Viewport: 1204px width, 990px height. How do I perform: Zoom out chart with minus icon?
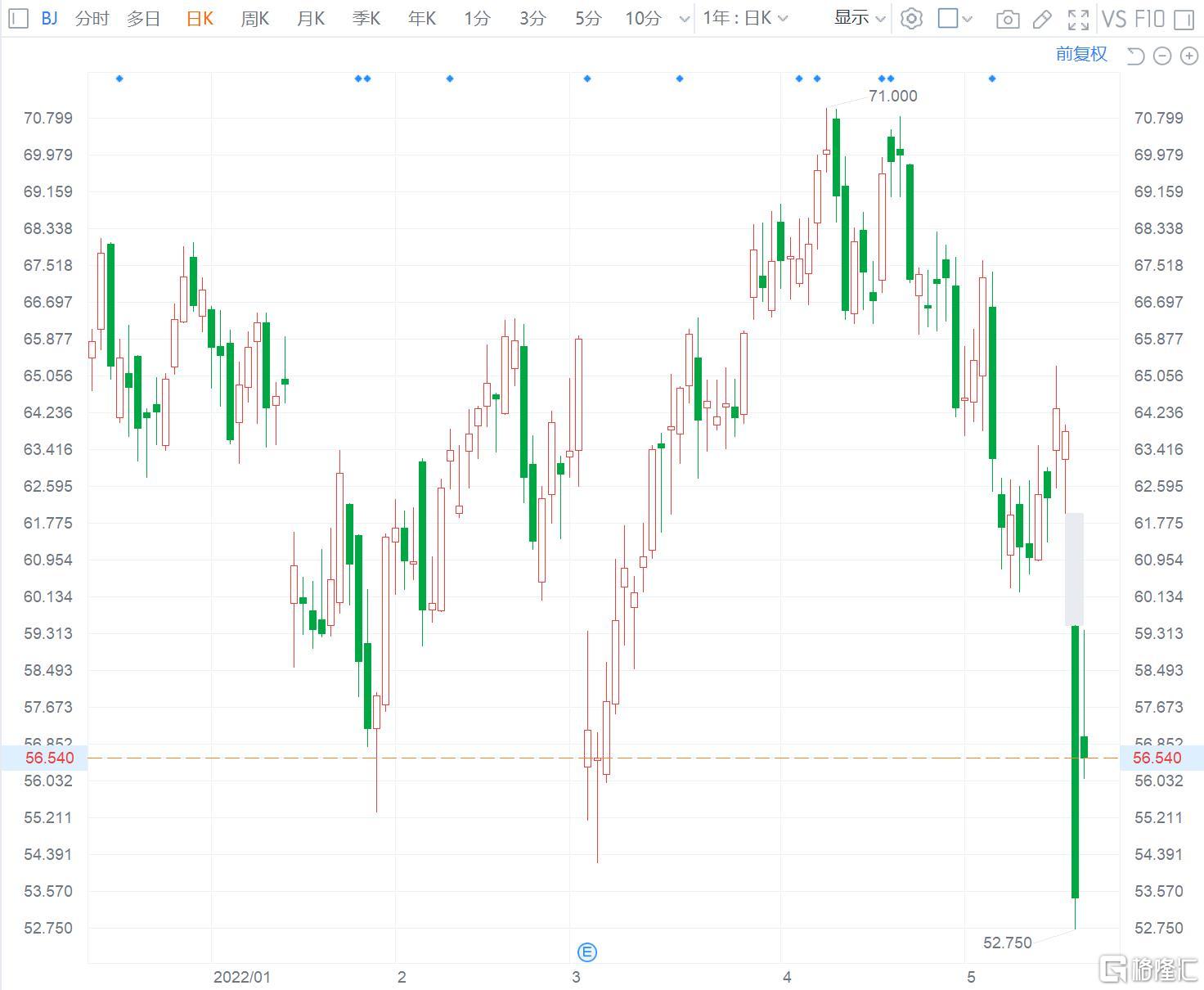1162,56
